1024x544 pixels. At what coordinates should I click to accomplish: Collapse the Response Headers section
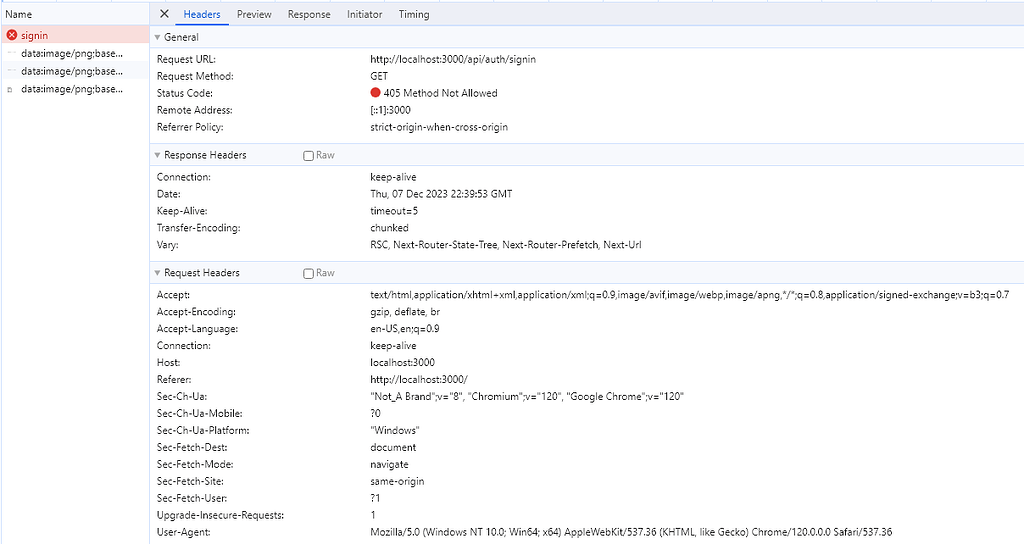(157, 156)
